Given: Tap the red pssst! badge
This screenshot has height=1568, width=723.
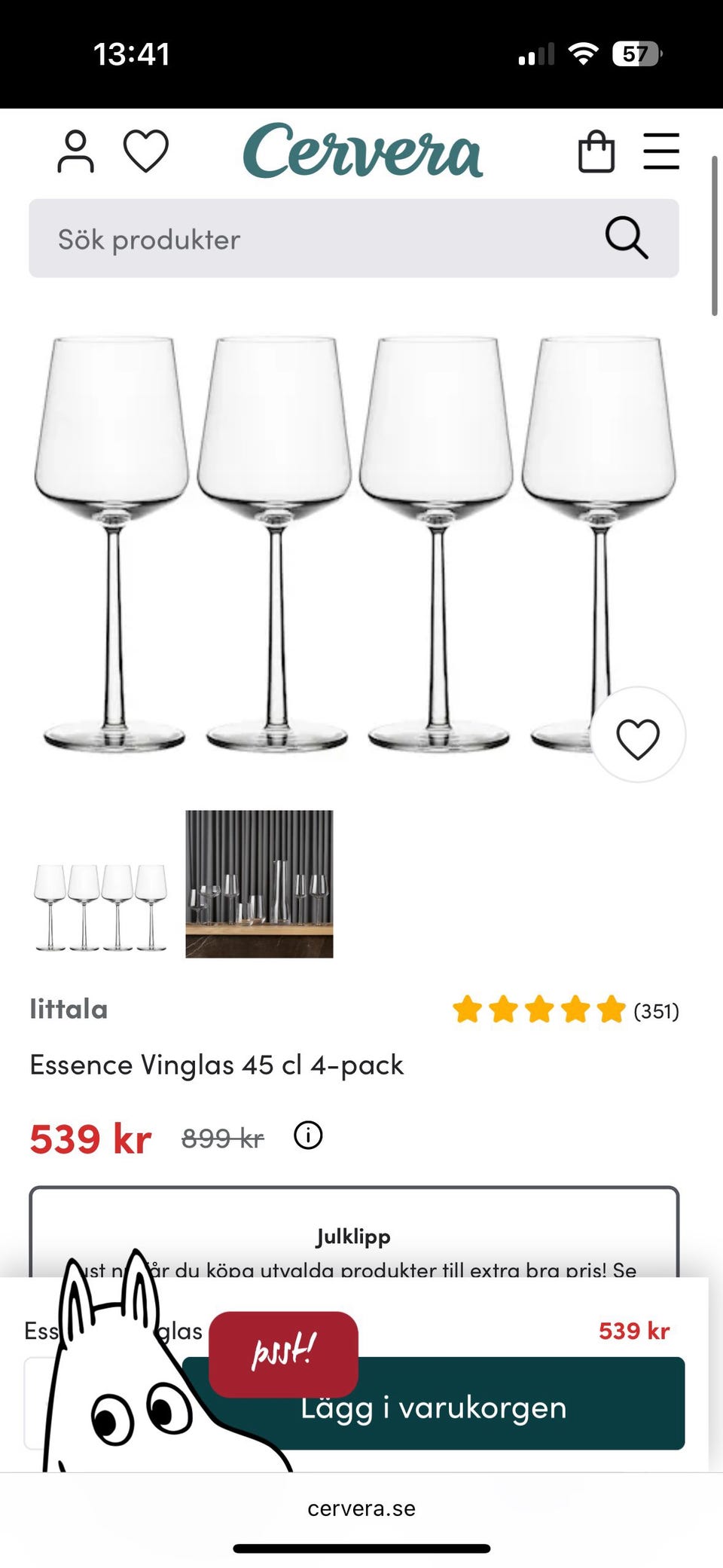Looking at the screenshot, I should coord(283,1353).
